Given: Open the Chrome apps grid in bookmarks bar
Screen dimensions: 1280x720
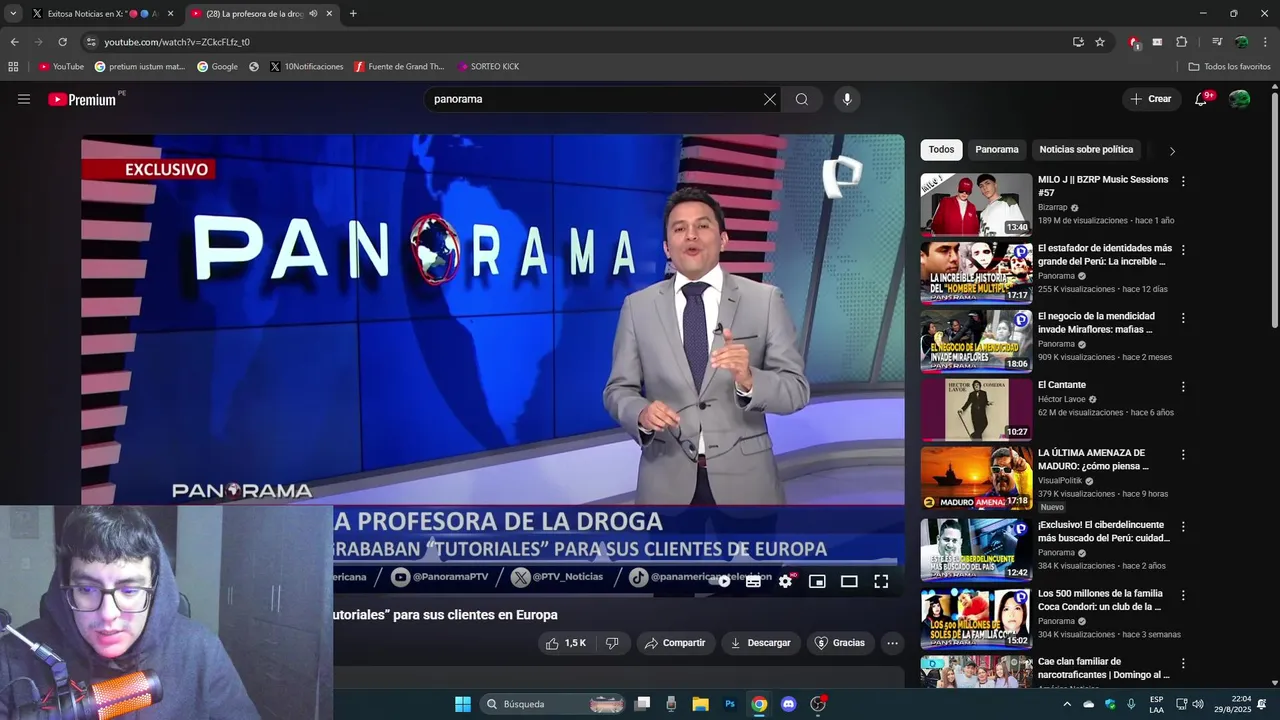Looking at the screenshot, I should click(x=13, y=67).
